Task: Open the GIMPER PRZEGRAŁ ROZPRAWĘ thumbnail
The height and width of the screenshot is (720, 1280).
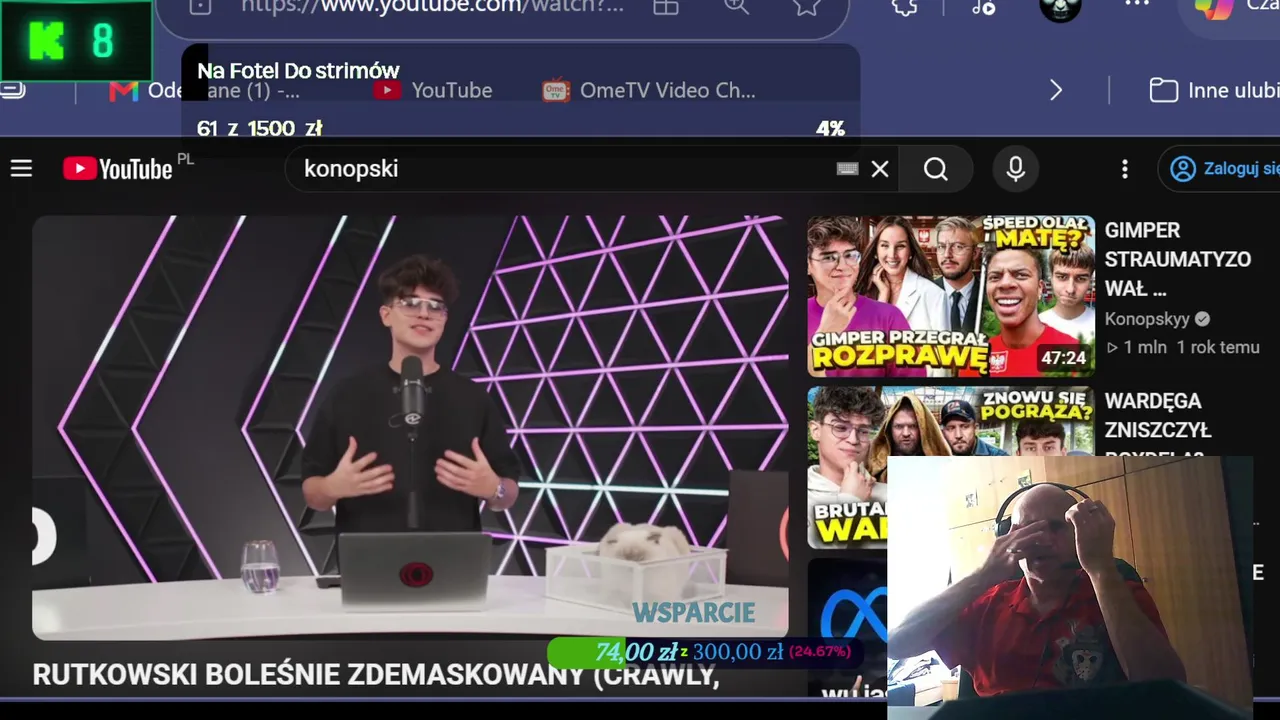Action: point(951,296)
